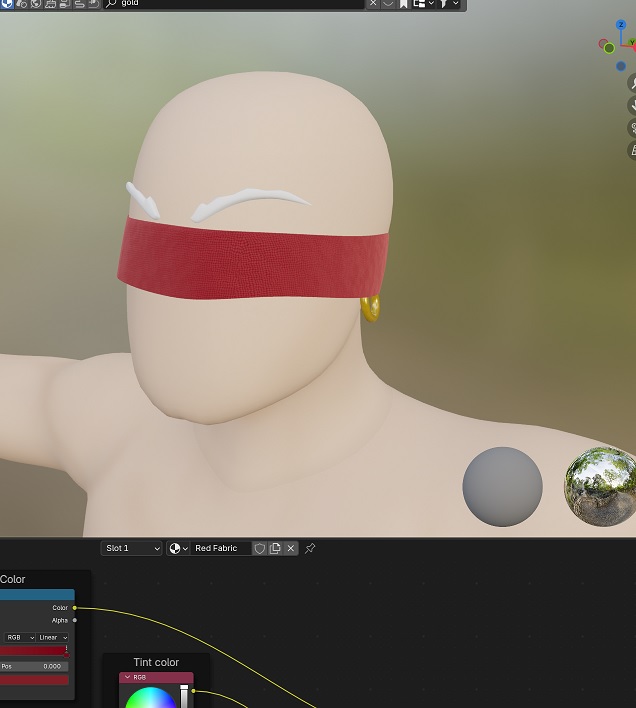Click the Pos 0.000 value field
Viewport: 636px width, 708px height.
click(x=34, y=666)
